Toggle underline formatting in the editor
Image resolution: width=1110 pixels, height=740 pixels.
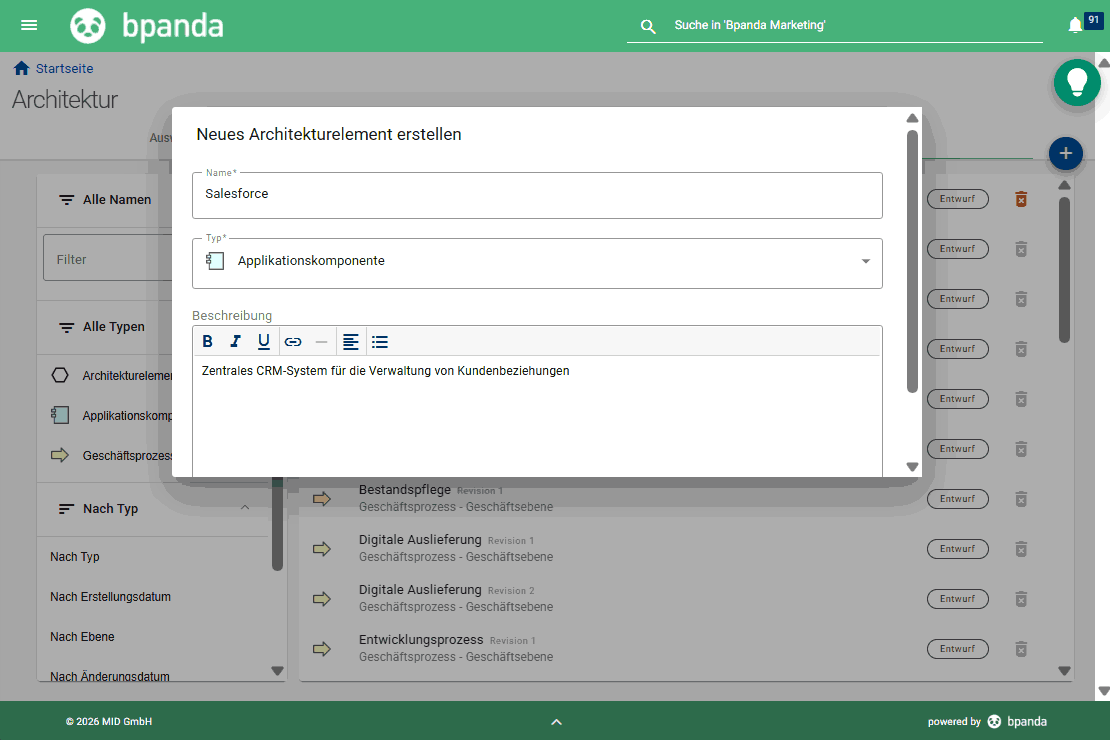[263, 341]
